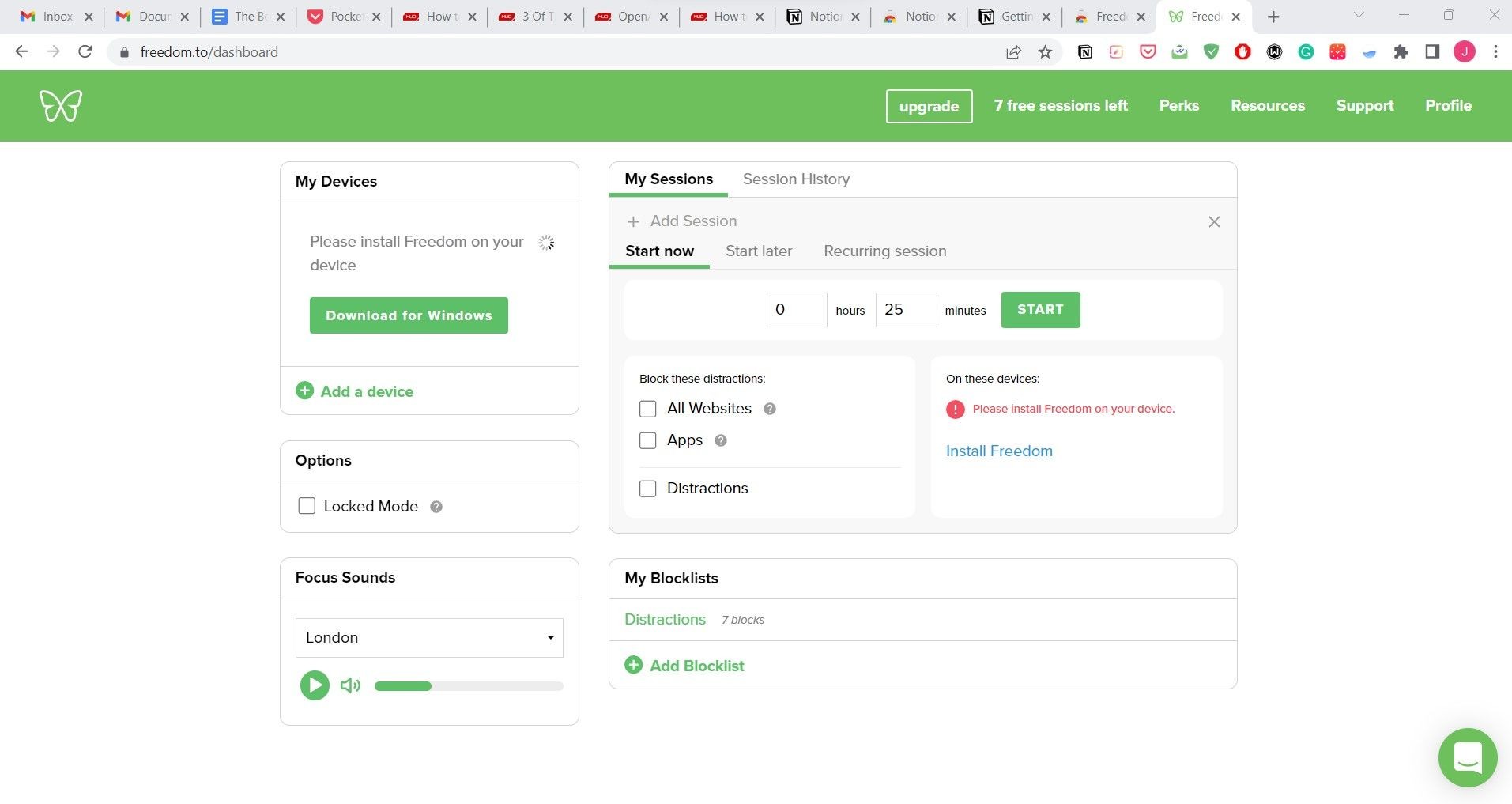1512x804 pixels.
Task: Click the red install warning icon
Action: 955,409
